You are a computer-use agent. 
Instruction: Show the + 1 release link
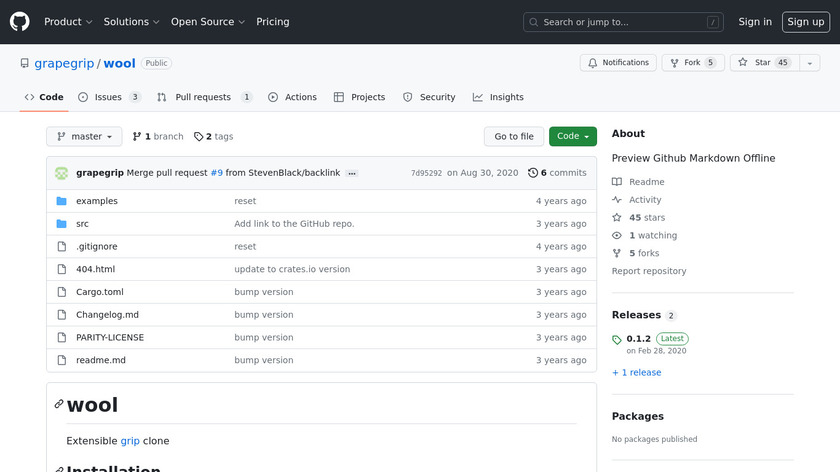(636, 372)
